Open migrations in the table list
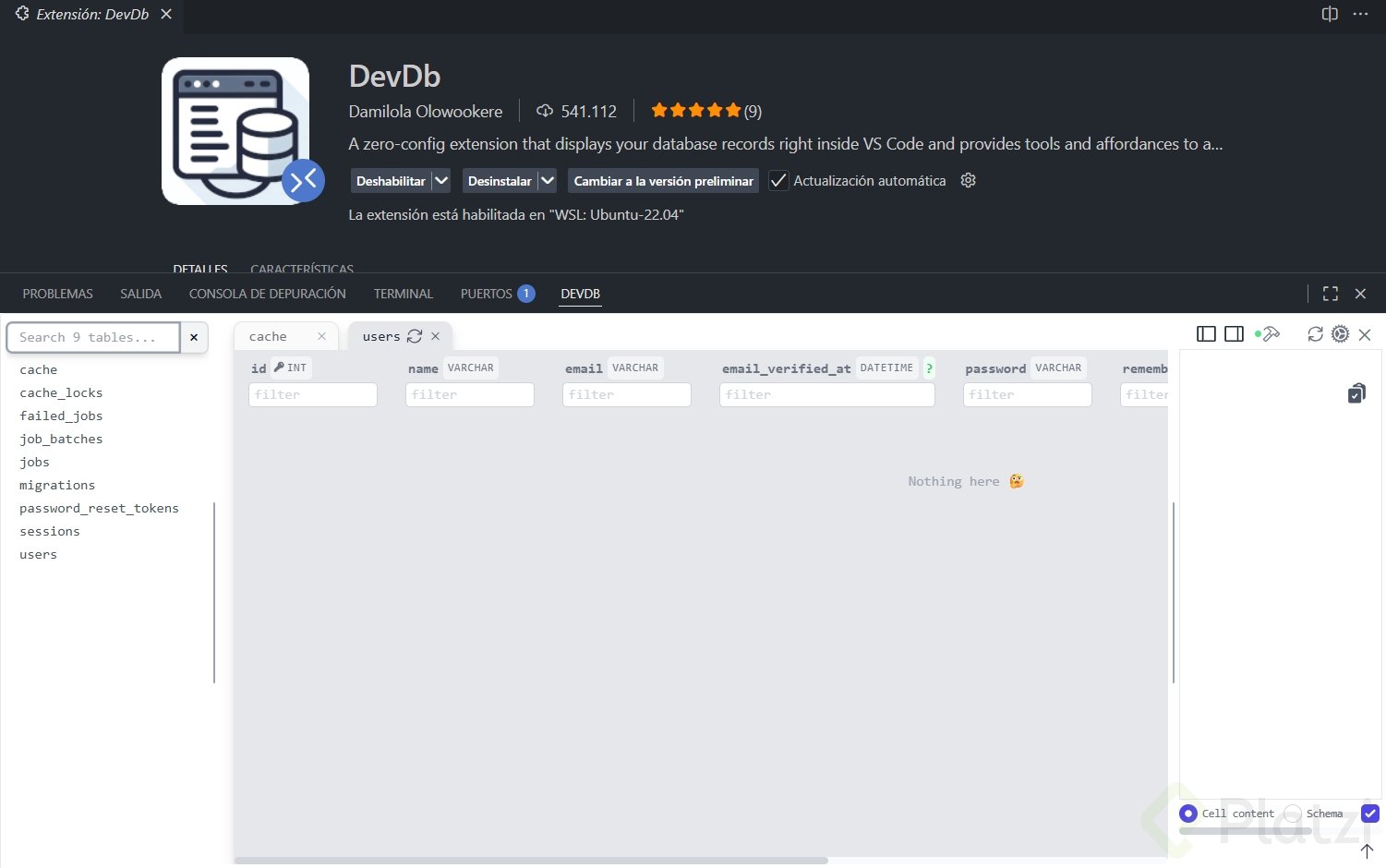 57,485
